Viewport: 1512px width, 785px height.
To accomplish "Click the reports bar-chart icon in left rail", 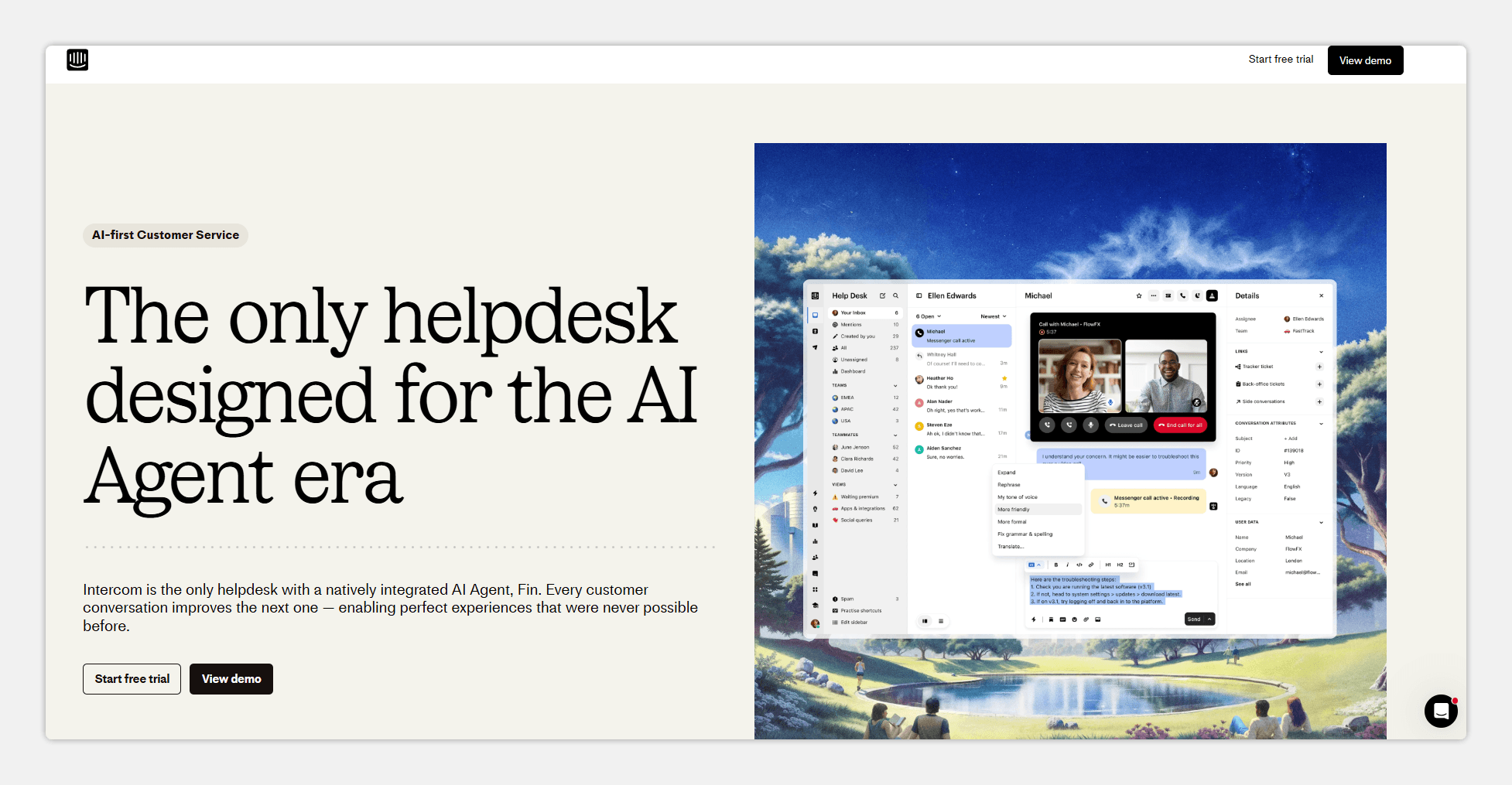I will pyautogui.click(x=815, y=541).
